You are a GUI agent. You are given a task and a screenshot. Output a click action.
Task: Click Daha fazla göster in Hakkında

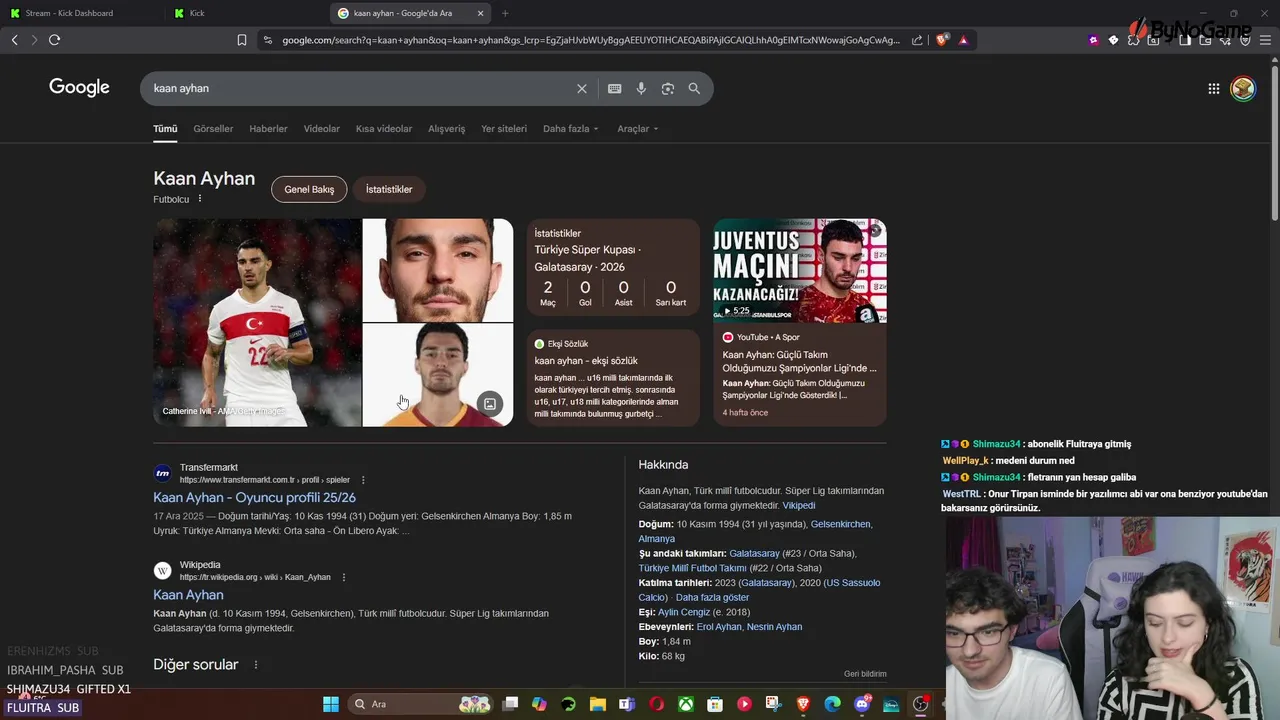[712, 598]
